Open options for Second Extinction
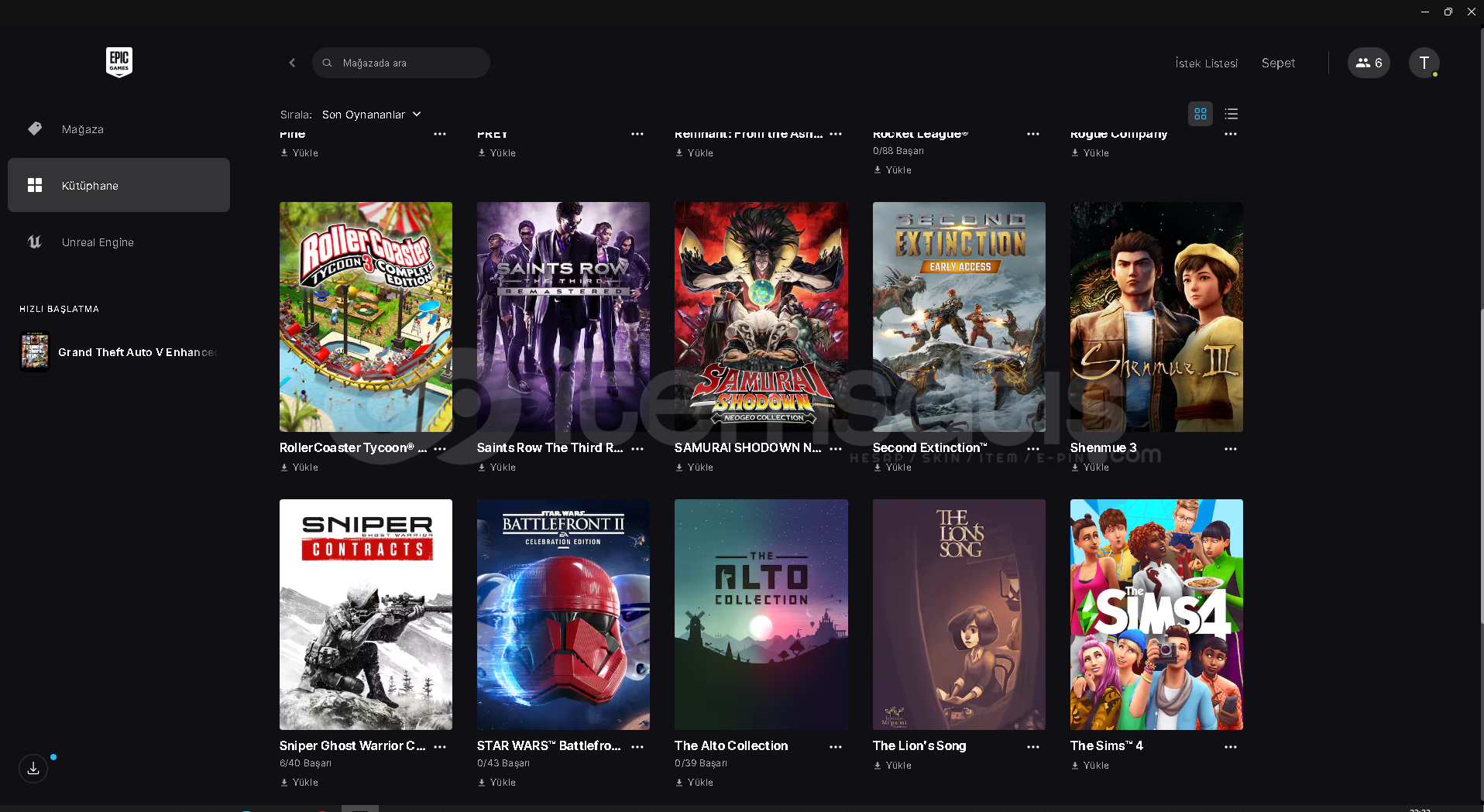 point(1033,449)
